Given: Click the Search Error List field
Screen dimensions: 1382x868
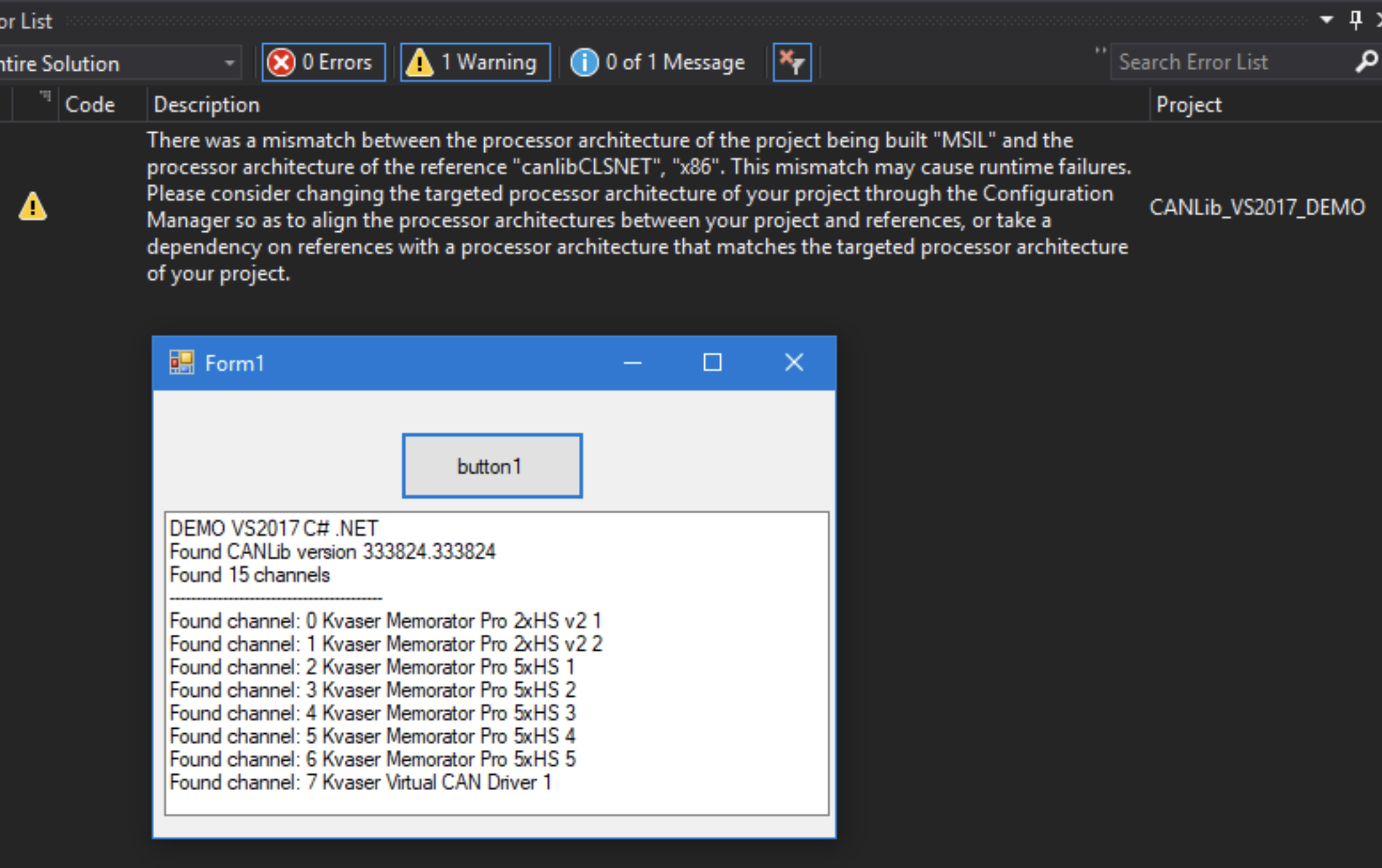Looking at the screenshot, I should (1234, 62).
